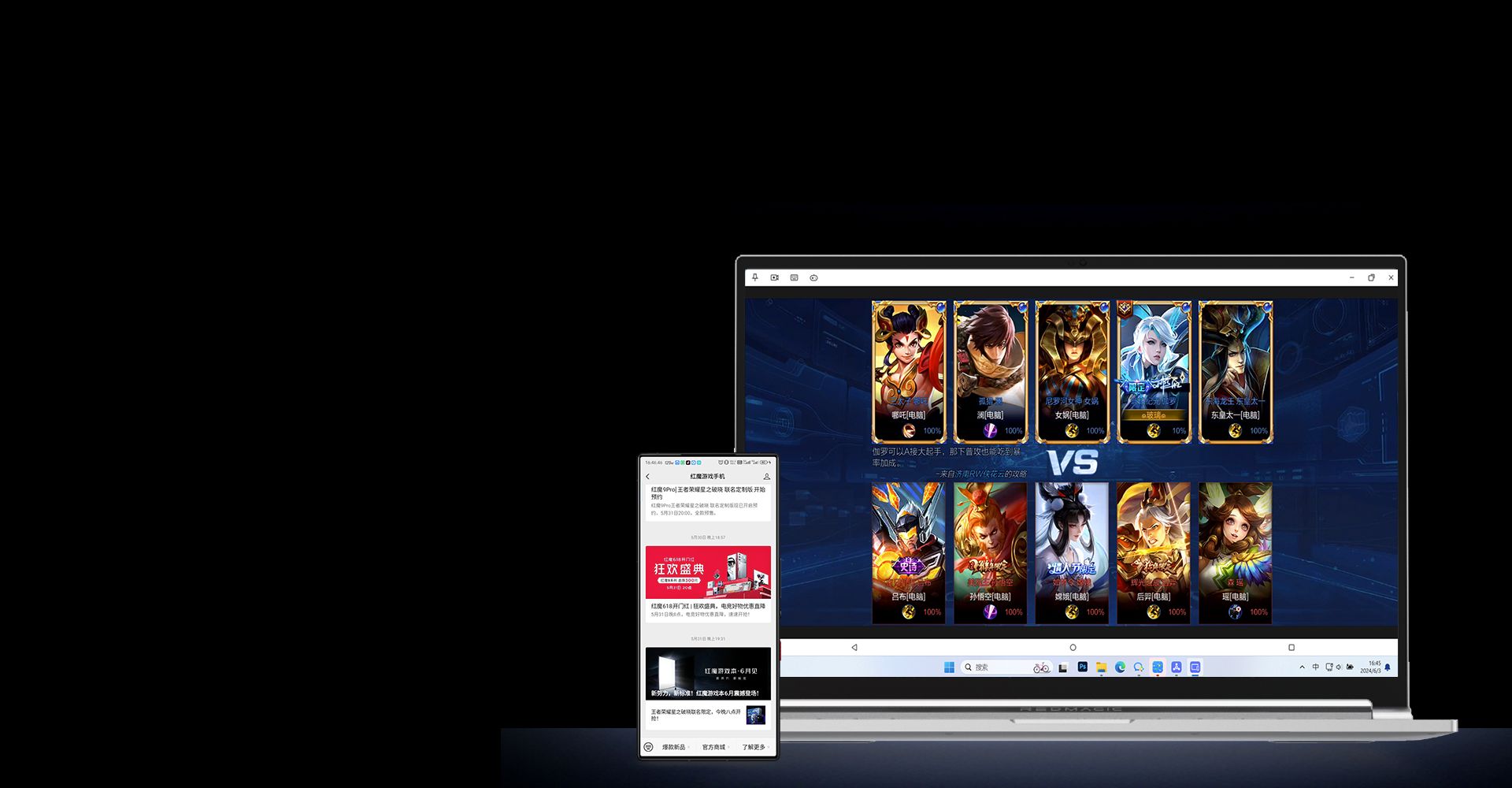The image size is (1512, 788).
Task: Pin the screen-cast window on top
Action: coord(754,277)
